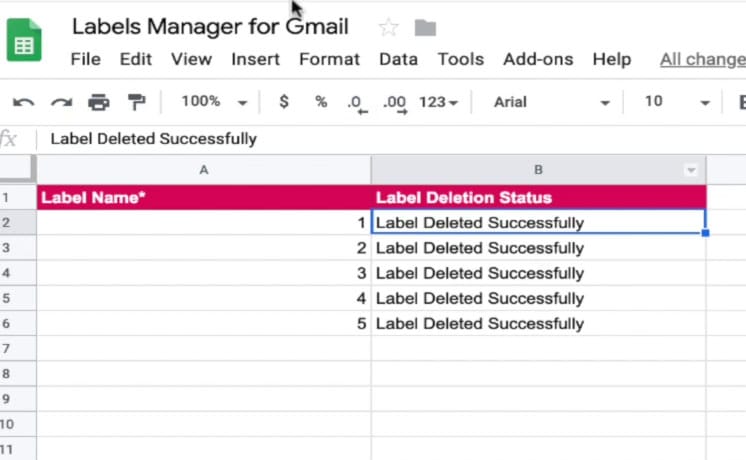The width and height of the screenshot is (746, 460).
Task: Select row 10 header
Action: [x=18, y=424]
